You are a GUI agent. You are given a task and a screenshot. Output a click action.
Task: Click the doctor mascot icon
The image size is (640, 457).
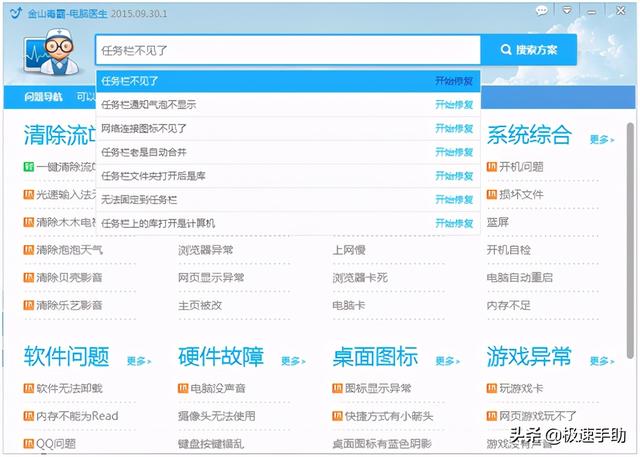pos(51,51)
